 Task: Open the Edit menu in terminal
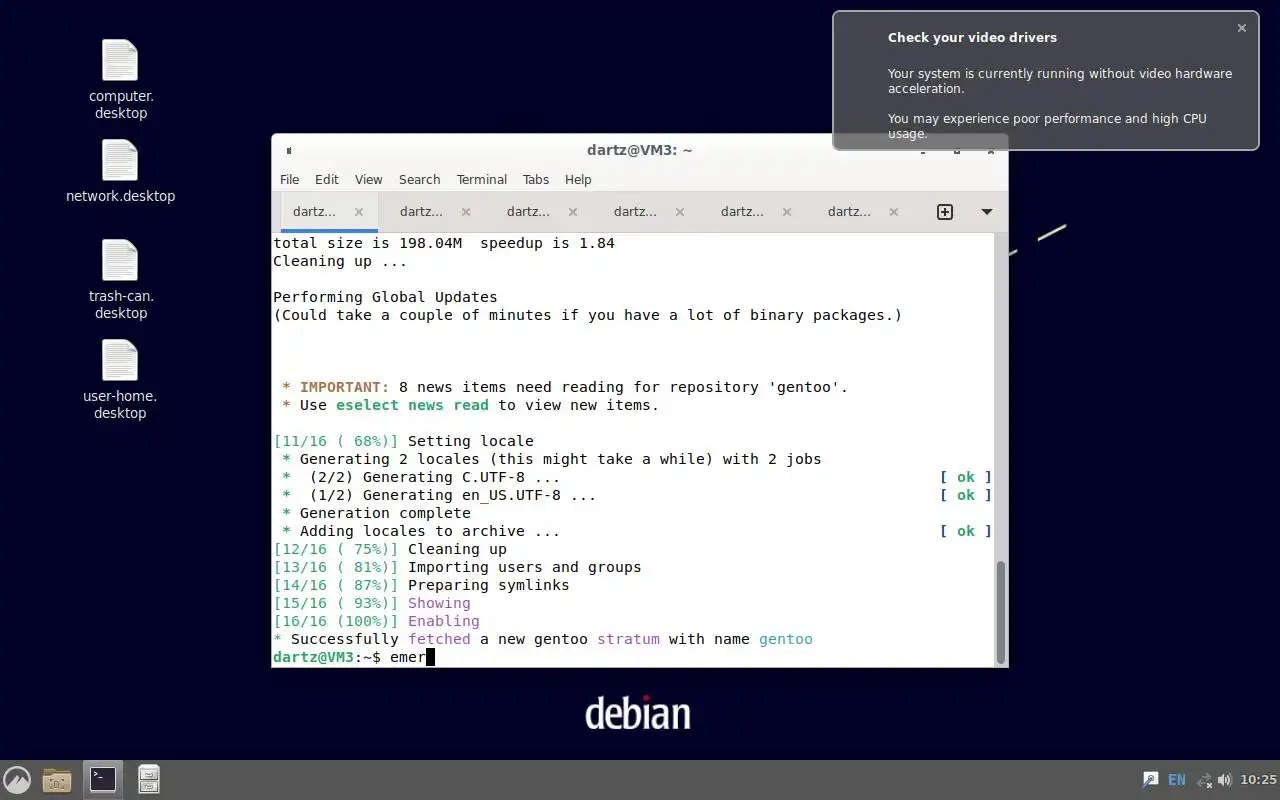tap(327, 179)
